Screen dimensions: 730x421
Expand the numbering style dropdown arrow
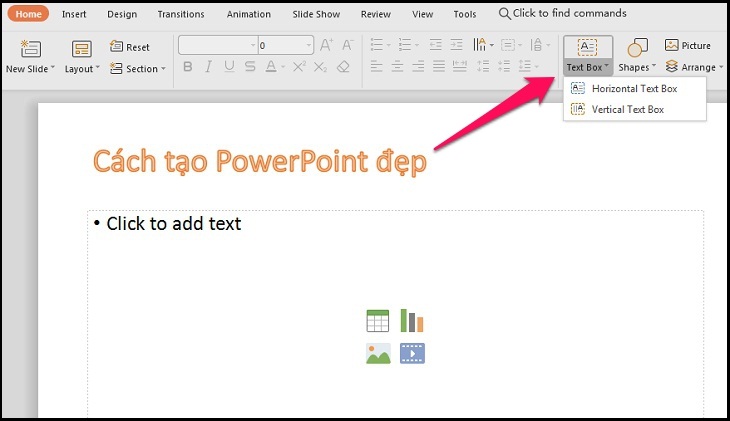417,46
